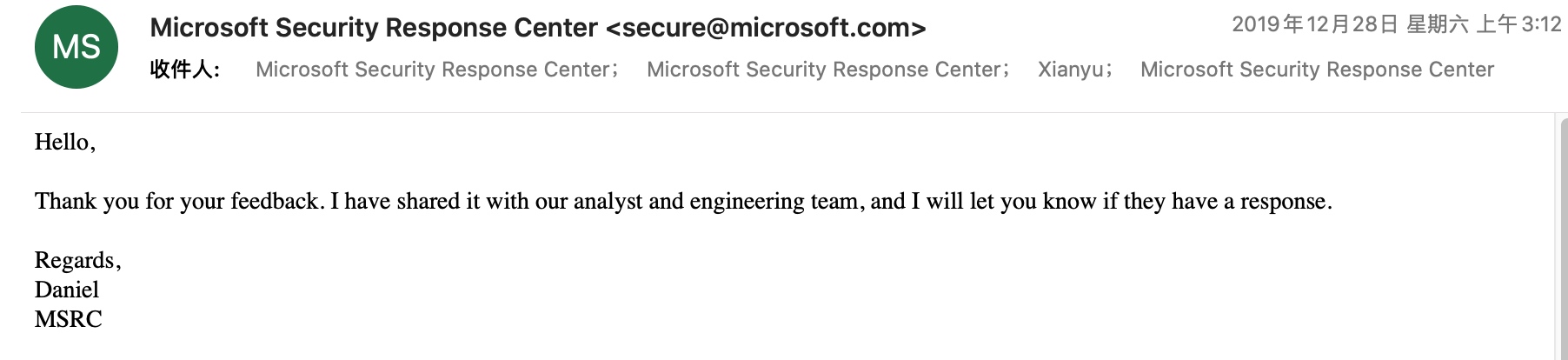
Task: Click the date 2019年12月28日
Action: [x=1313, y=24]
